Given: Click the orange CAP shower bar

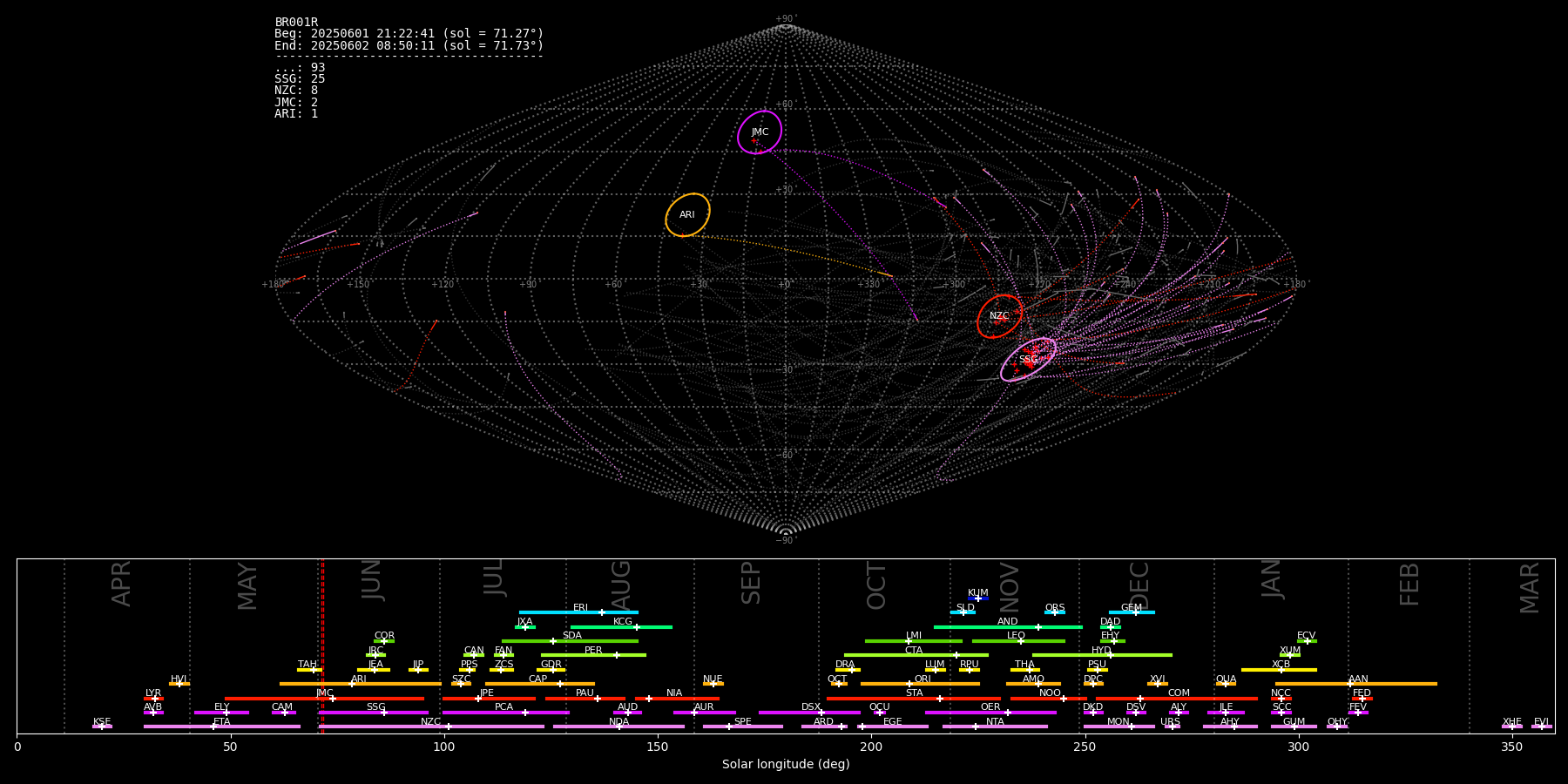Looking at the screenshot, I should [x=540, y=684].
